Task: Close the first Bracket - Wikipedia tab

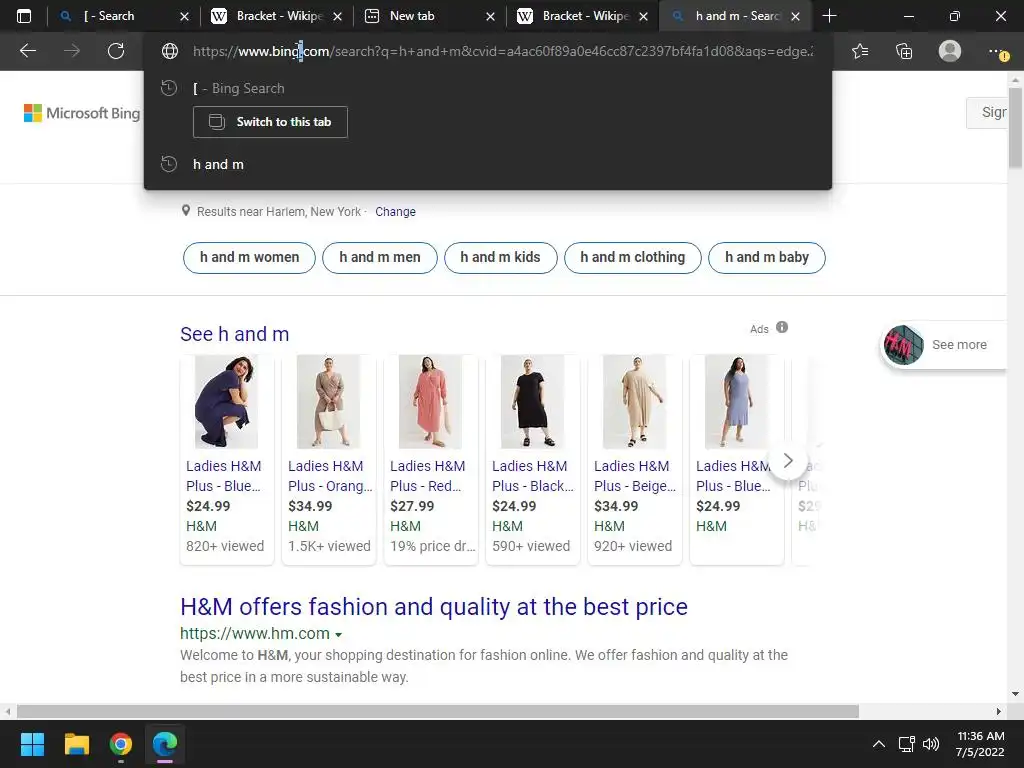Action: click(x=338, y=16)
